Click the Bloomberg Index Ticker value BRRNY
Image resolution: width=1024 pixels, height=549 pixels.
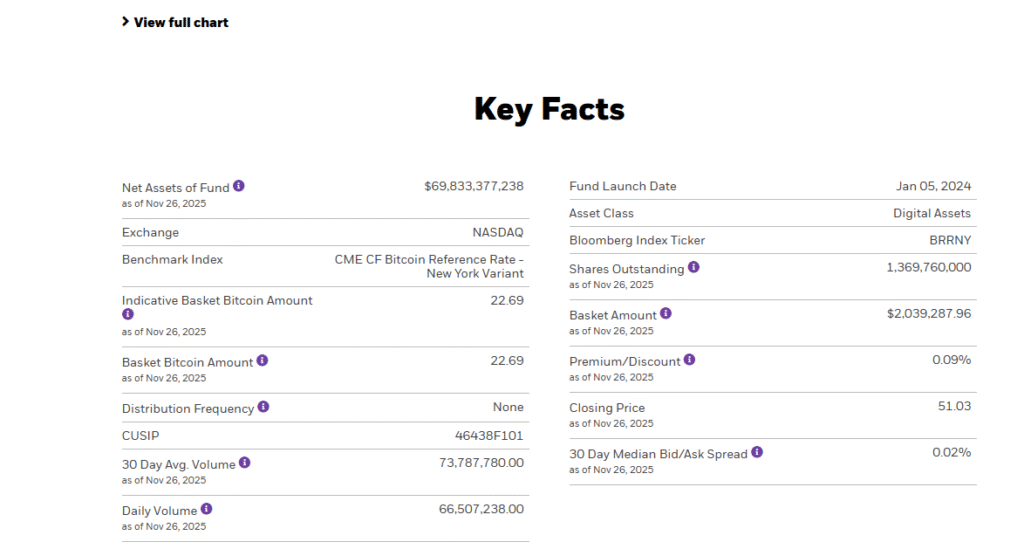point(949,240)
